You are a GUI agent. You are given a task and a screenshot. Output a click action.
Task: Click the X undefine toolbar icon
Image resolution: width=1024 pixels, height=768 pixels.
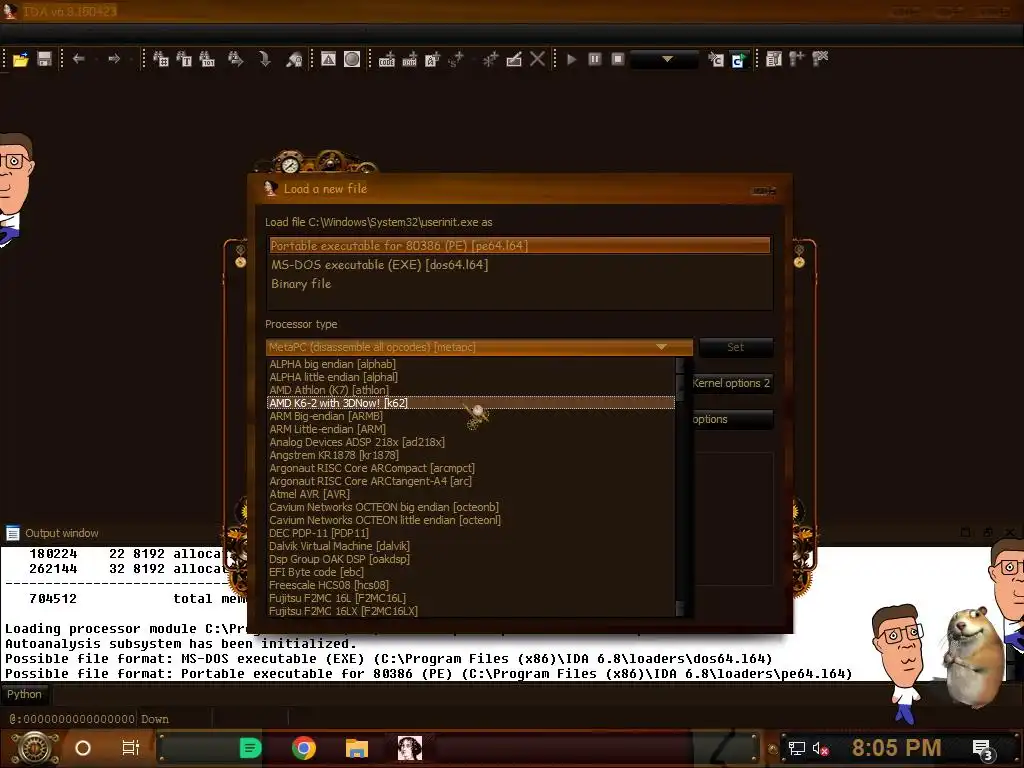537,59
